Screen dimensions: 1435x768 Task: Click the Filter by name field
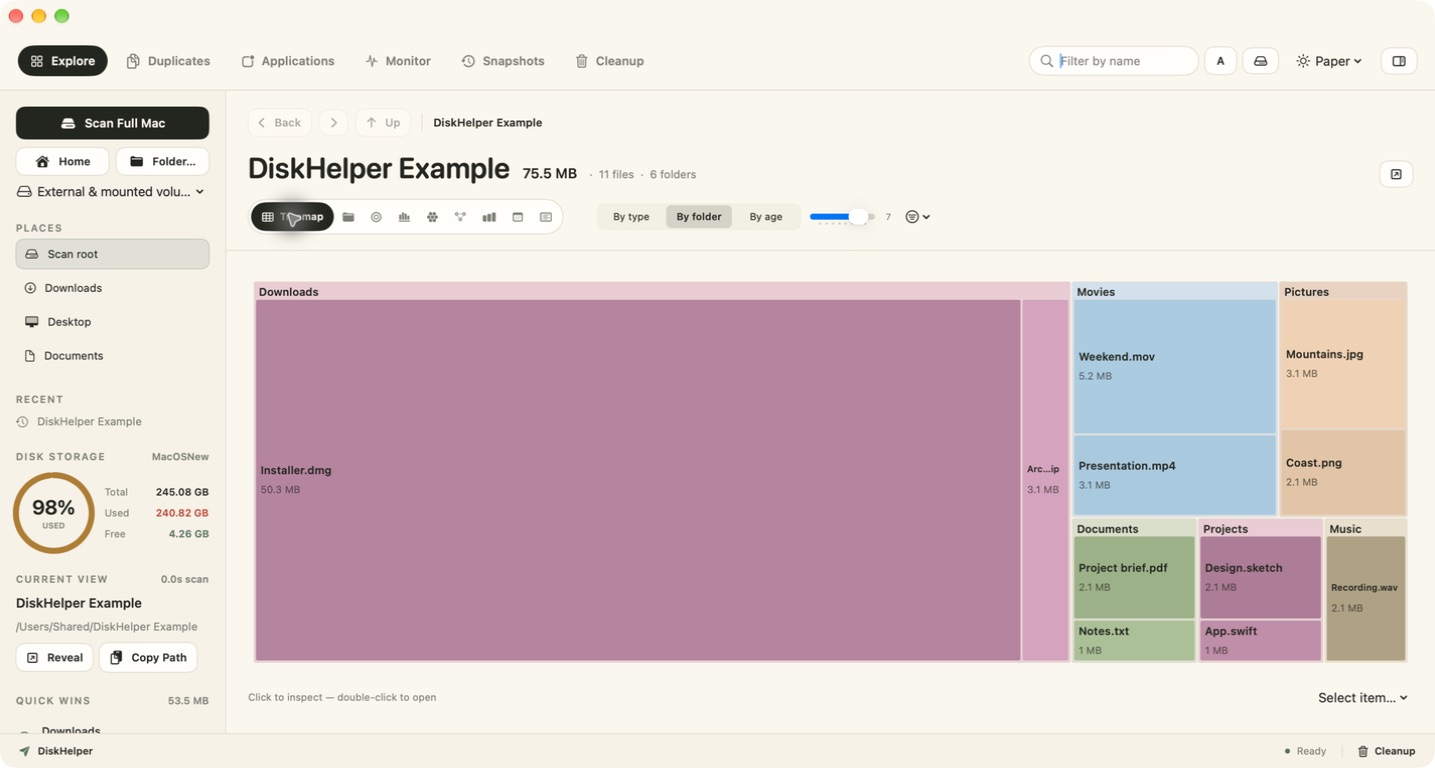pos(1114,61)
